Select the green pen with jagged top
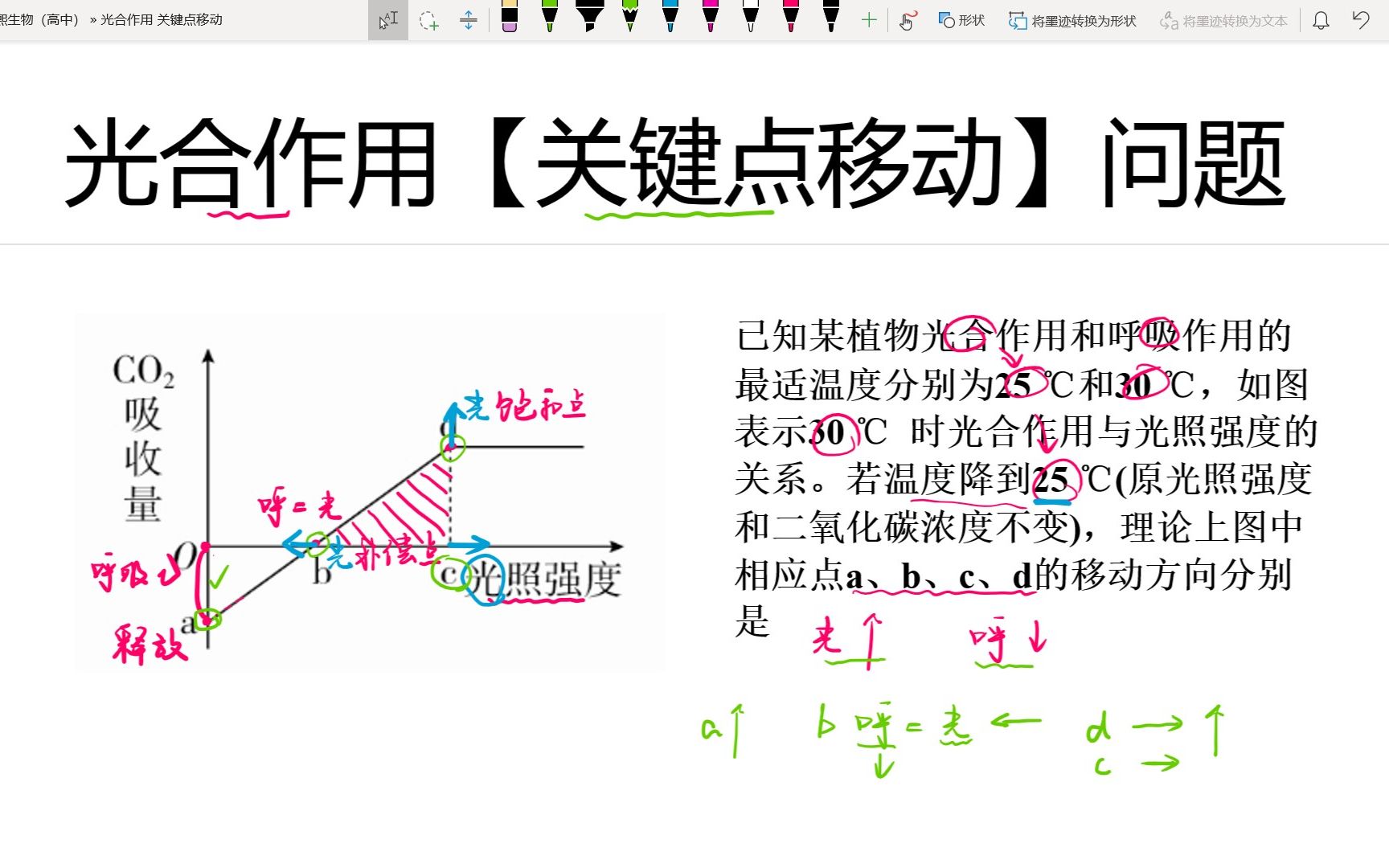 point(630,16)
